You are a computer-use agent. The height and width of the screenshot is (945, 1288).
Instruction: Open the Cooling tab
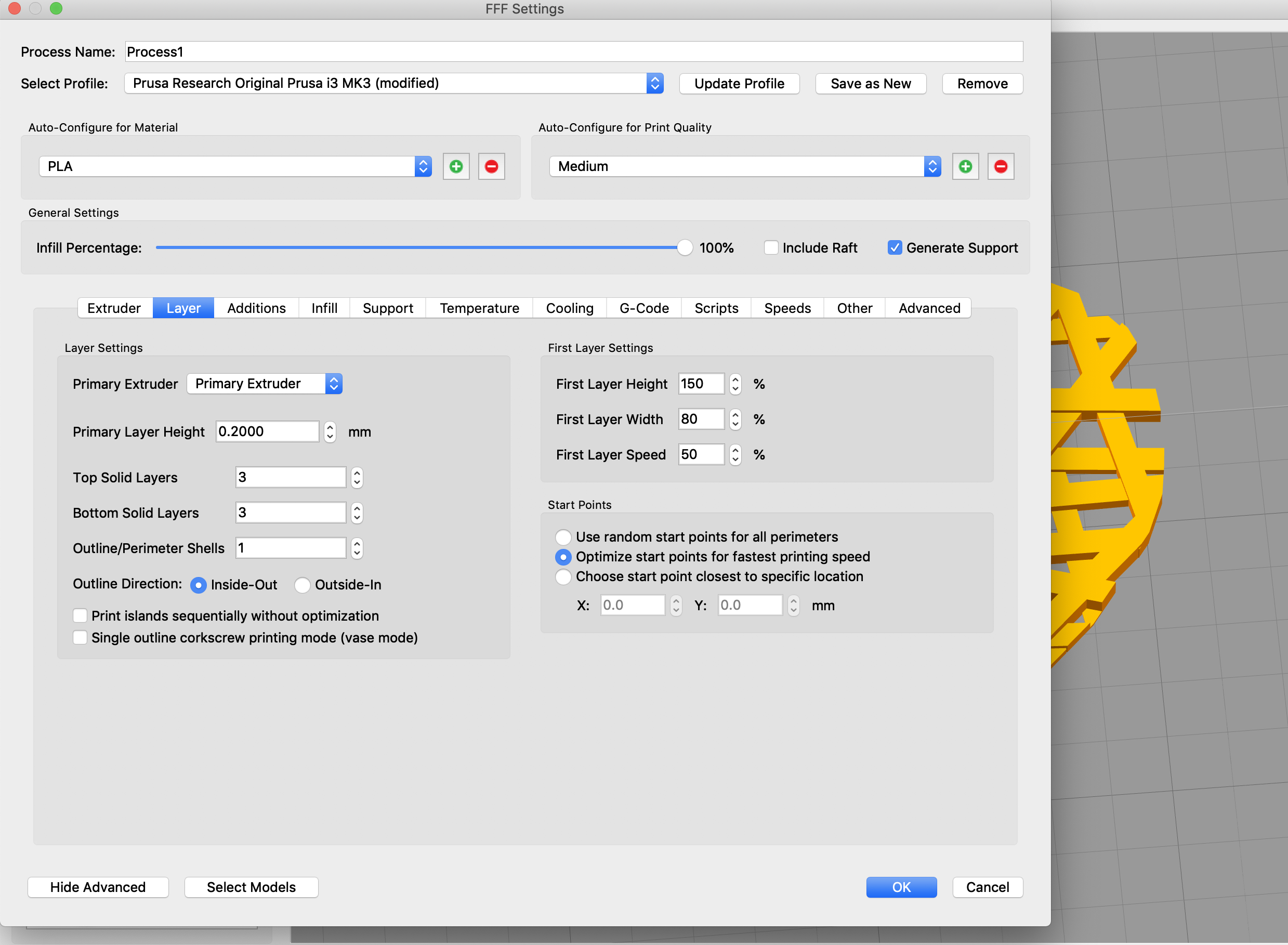click(570, 308)
